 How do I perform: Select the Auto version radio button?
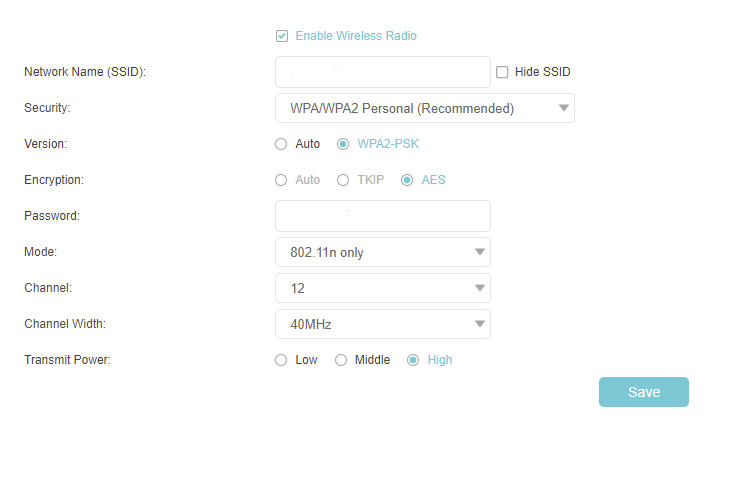point(281,144)
